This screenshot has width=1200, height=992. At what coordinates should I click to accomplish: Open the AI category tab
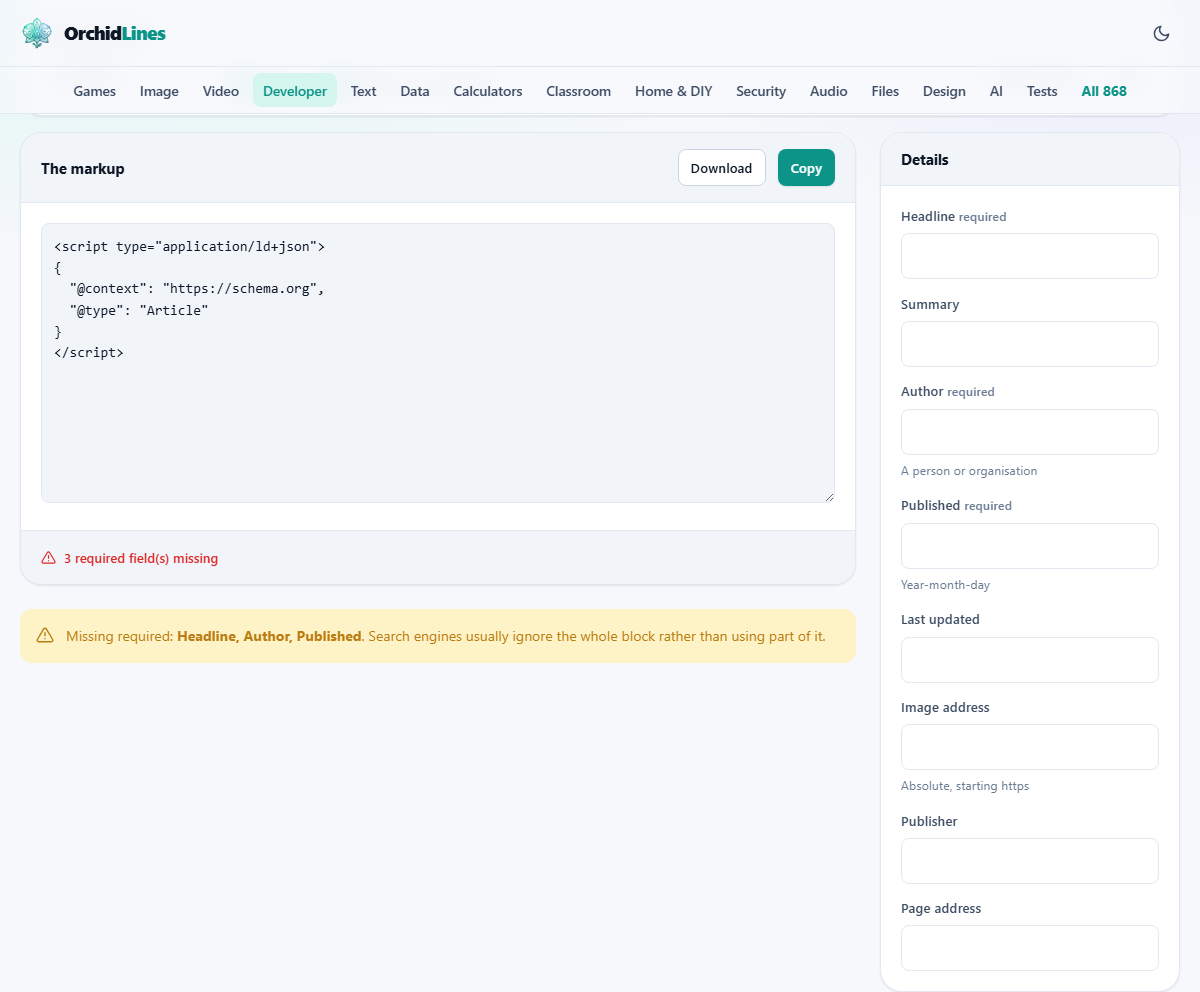(996, 91)
